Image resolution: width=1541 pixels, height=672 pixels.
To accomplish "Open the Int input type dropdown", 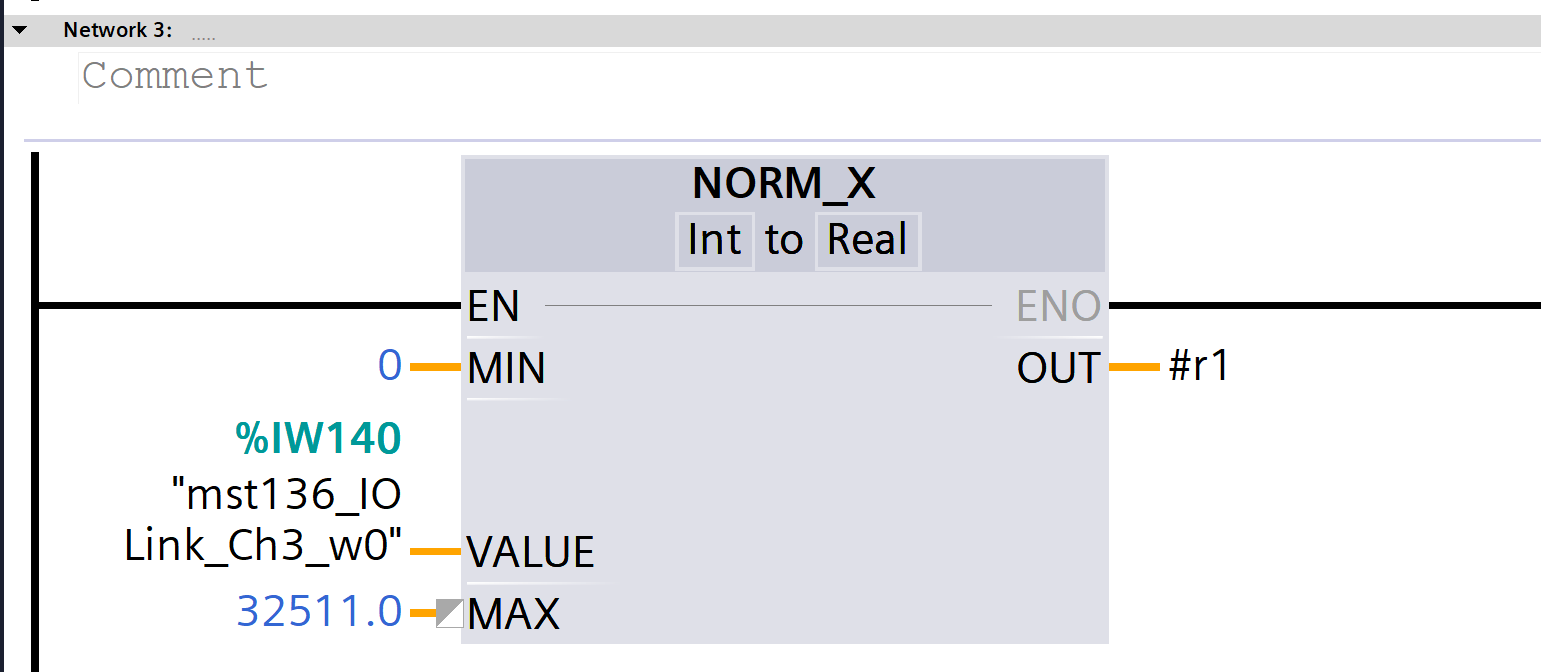I will click(x=714, y=240).
